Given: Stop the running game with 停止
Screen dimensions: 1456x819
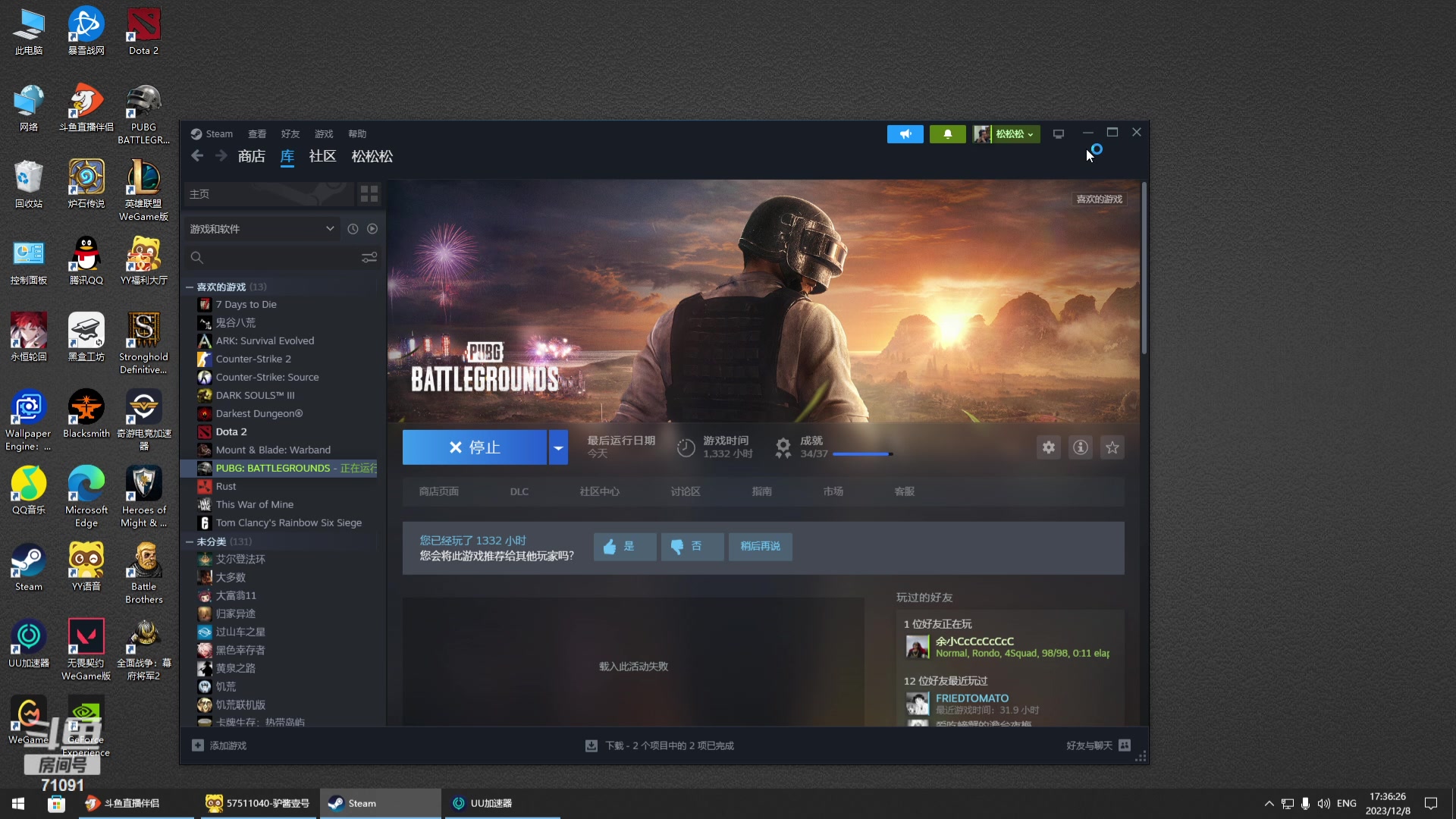Looking at the screenshot, I should [x=475, y=447].
